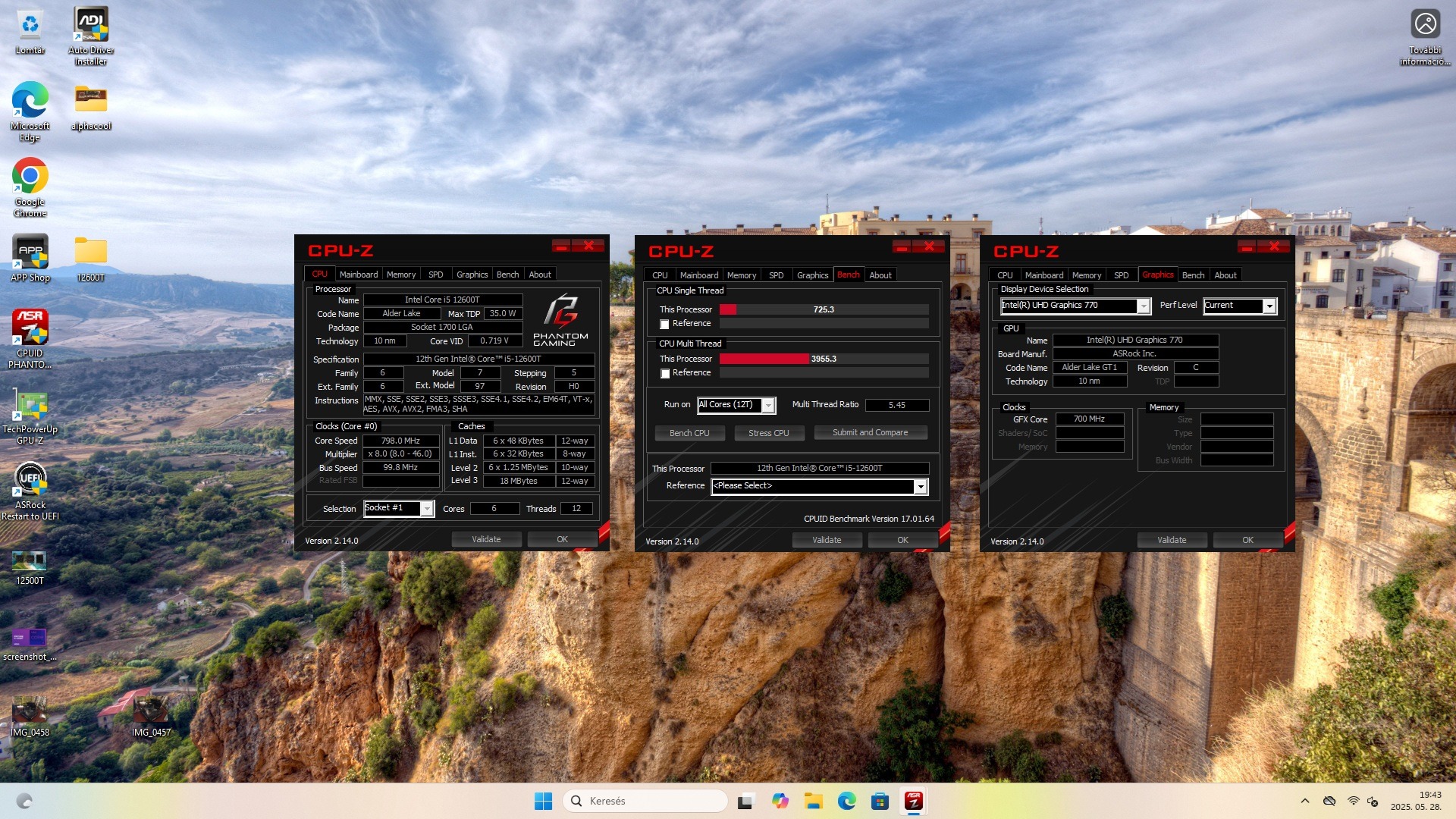Open the Auto Driver Installer desktop icon
The width and height of the screenshot is (1456, 819).
91,36
